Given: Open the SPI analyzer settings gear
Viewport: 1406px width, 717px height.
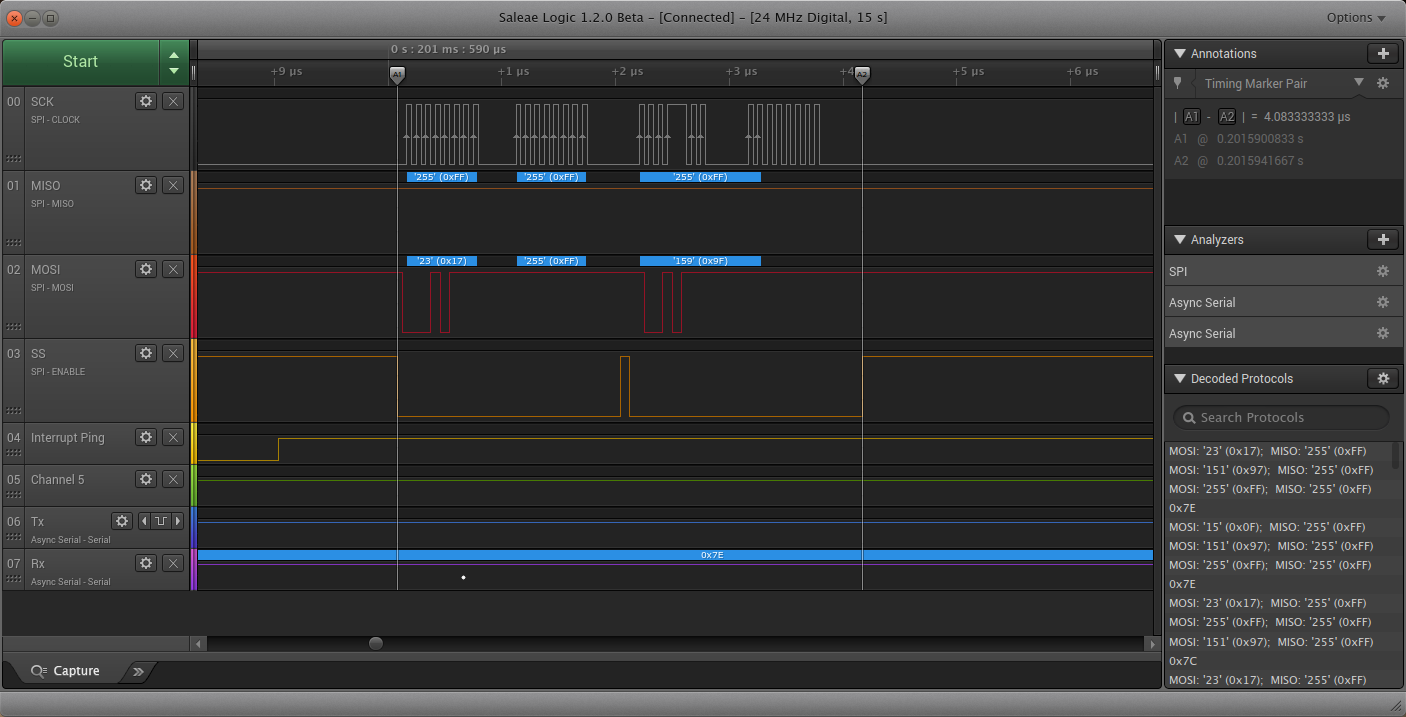Looking at the screenshot, I should pos(1382,272).
